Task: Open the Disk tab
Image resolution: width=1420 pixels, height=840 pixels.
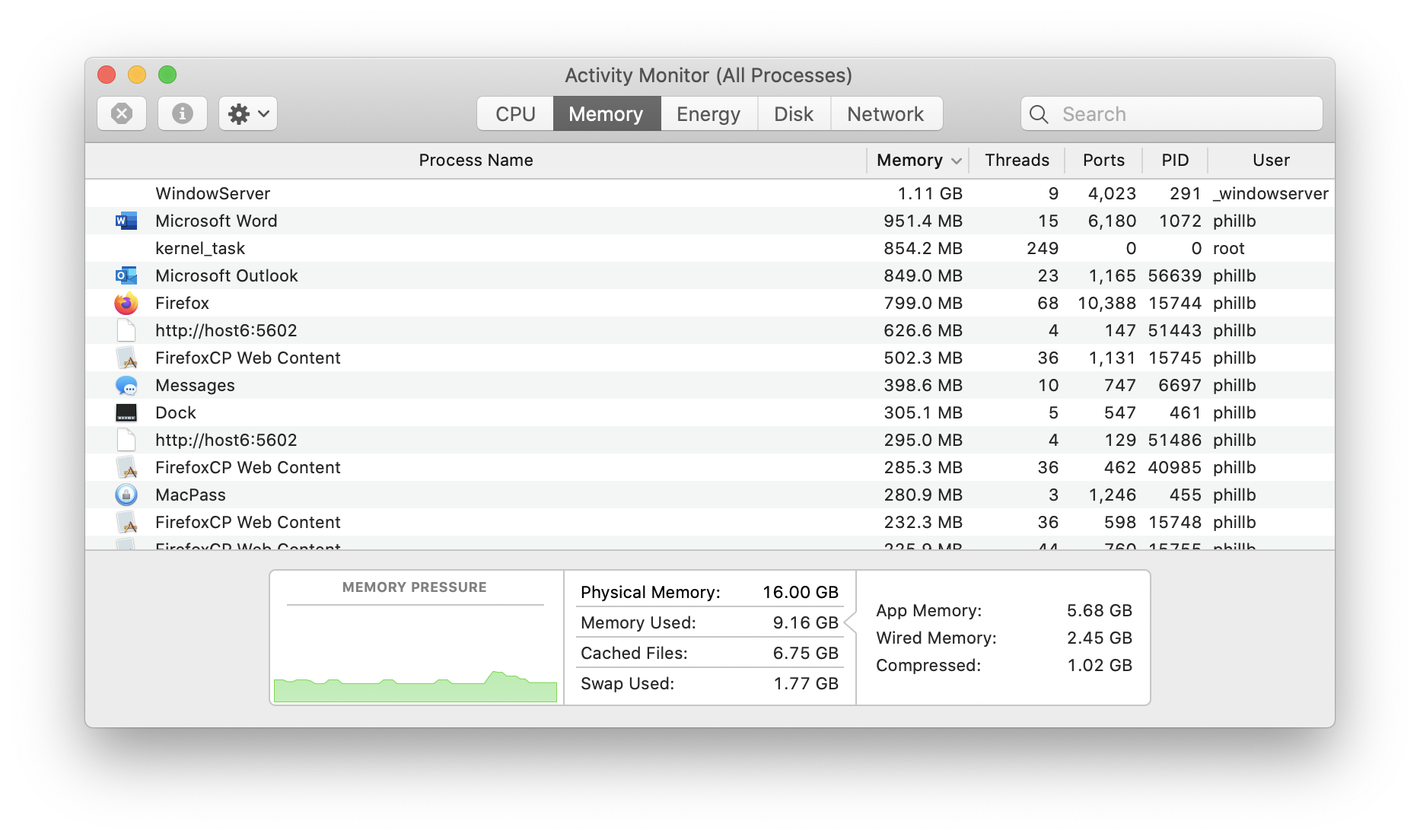Action: tap(794, 114)
